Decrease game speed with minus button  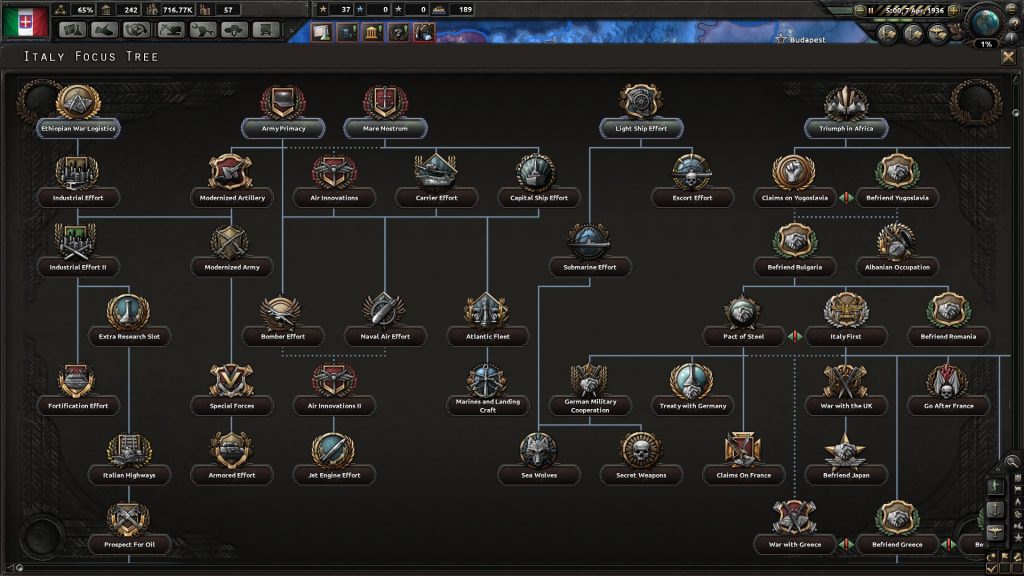pos(860,10)
